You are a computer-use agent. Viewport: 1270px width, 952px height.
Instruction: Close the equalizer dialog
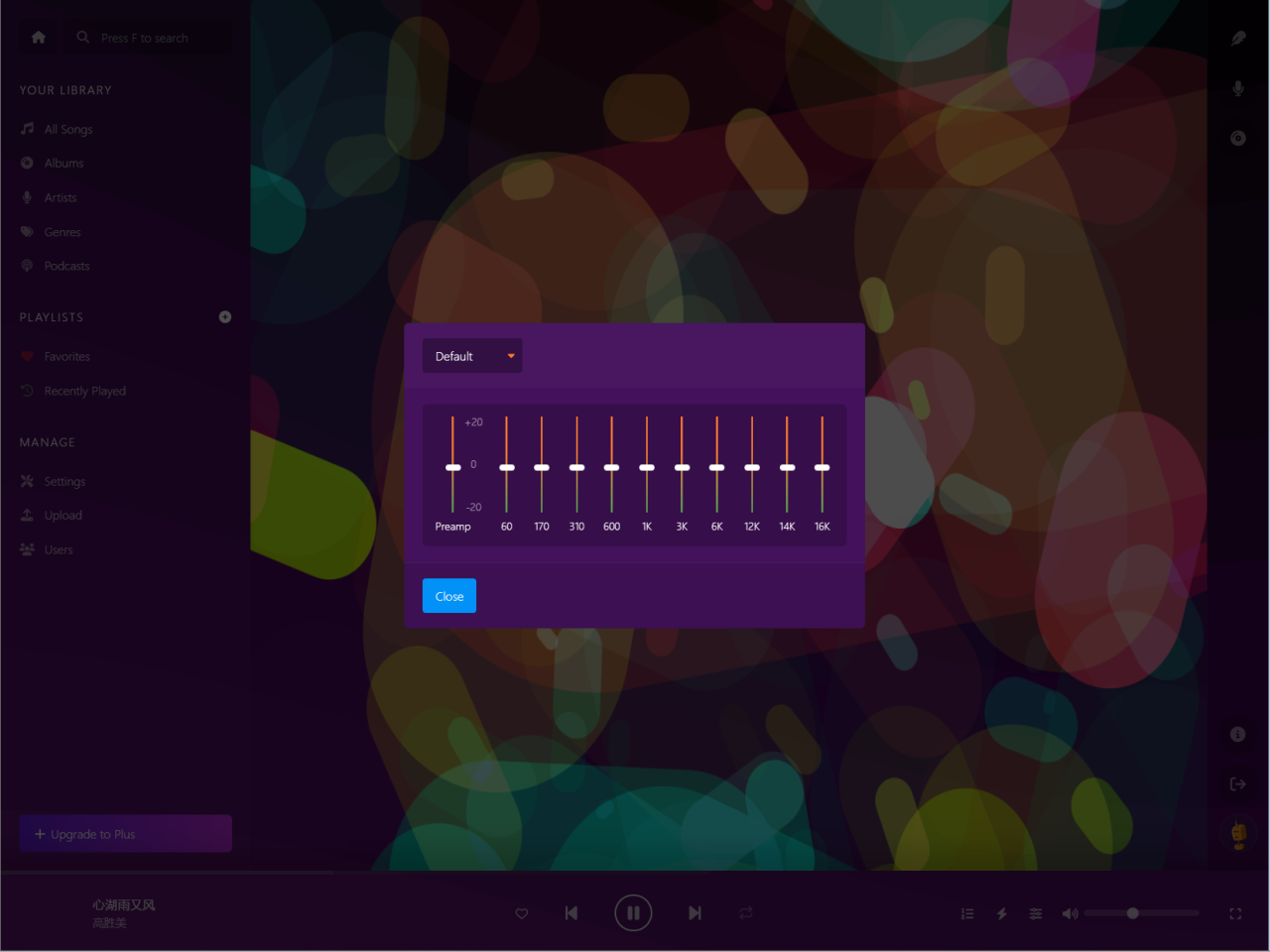[449, 596]
